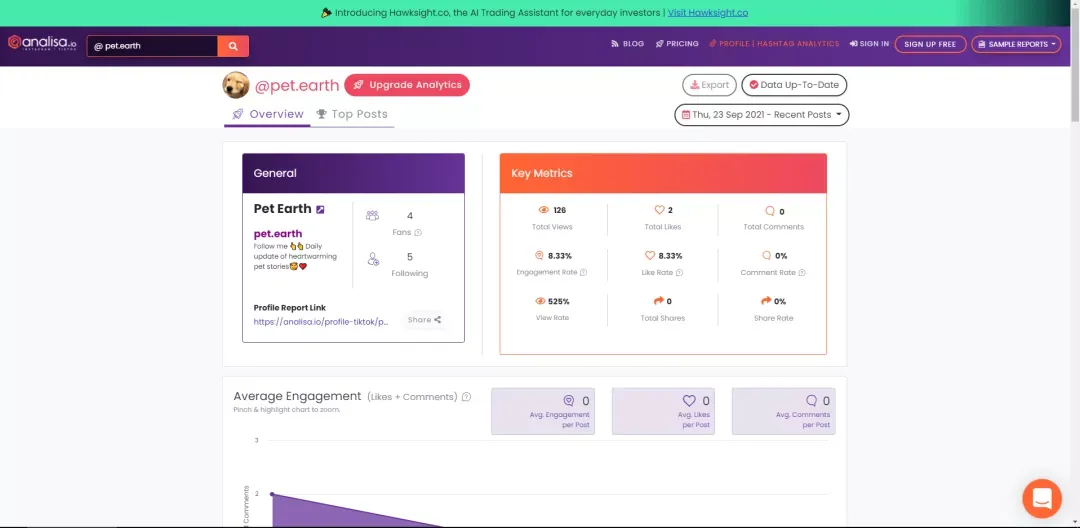Image resolution: width=1080 pixels, height=528 pixels.
Task: Click the Total Likes heart icon
Action: point(659,210)
